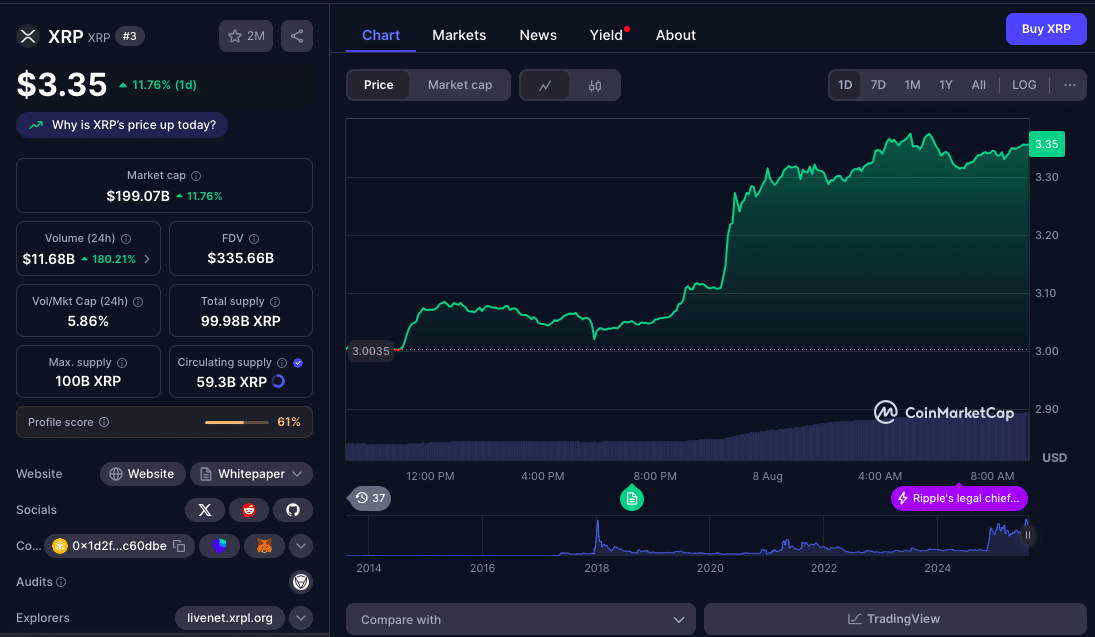Image resolution: width=1095 pixels, height=637 pixels.
Task: Show info tooltip for FDV
Action: point(254,239)
